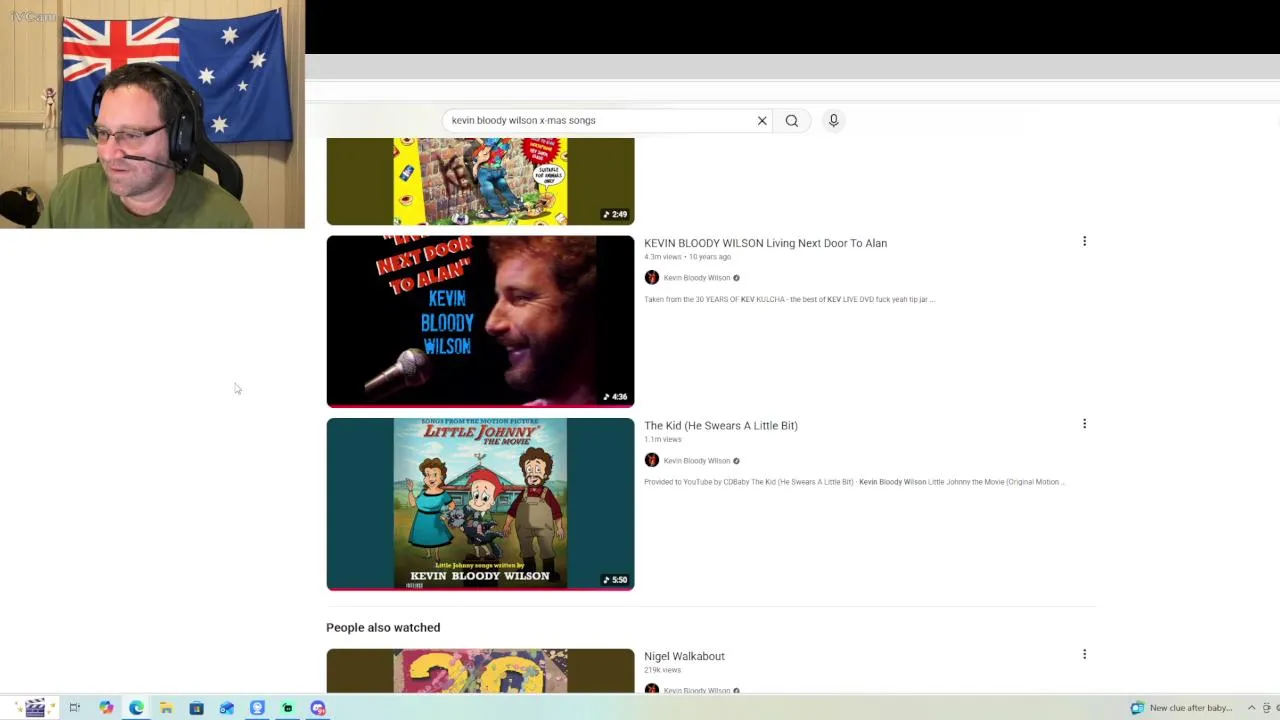Play the Living Next Door To Alan thumbnail
This screenshot has width=1280, height=720.
tap(480, 321)
